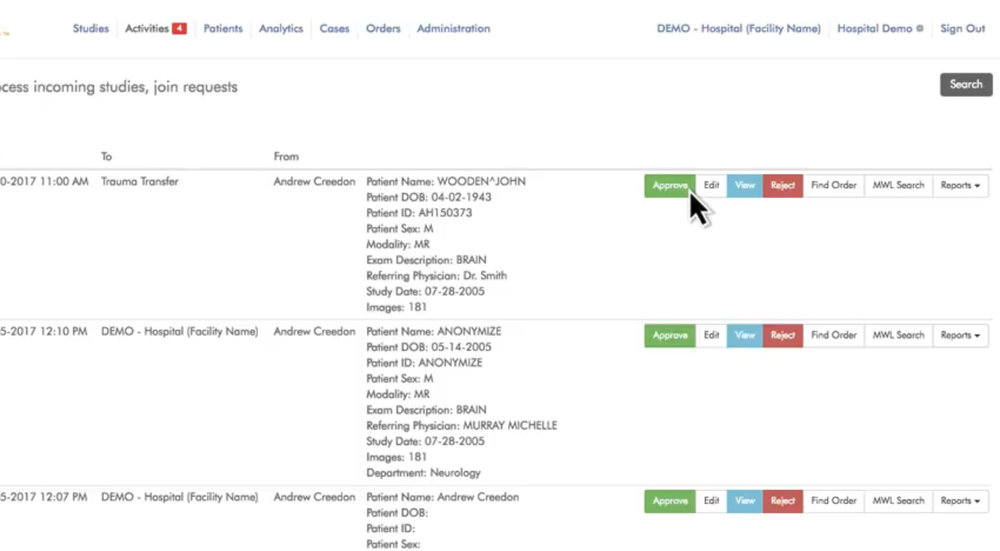This screenshot has width=1000, height=551.
Task: Reject the WOODEN^JOHN study
Action: tap(783, 186)
